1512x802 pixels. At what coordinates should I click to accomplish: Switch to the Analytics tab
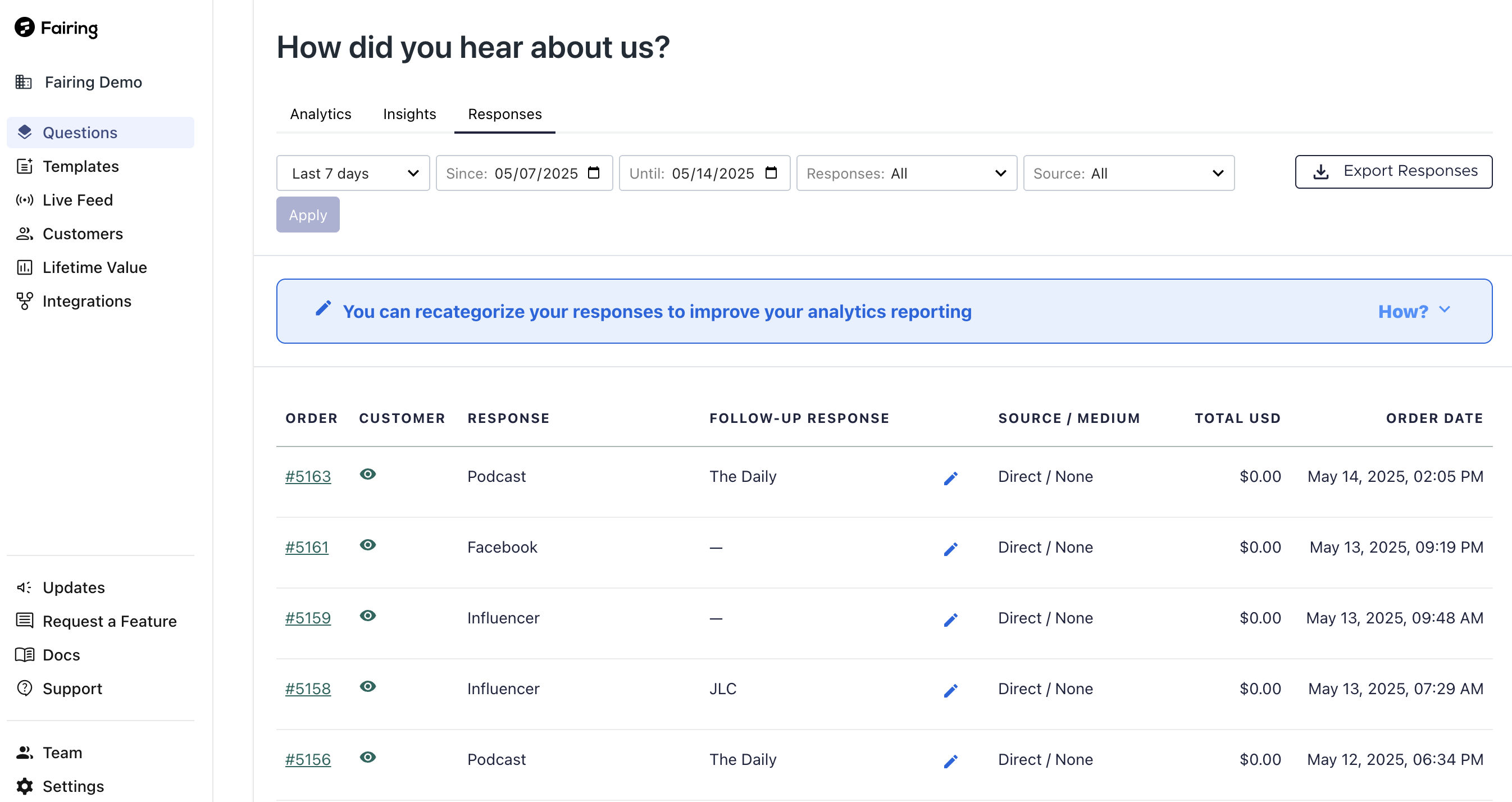(x=321, y=114)
